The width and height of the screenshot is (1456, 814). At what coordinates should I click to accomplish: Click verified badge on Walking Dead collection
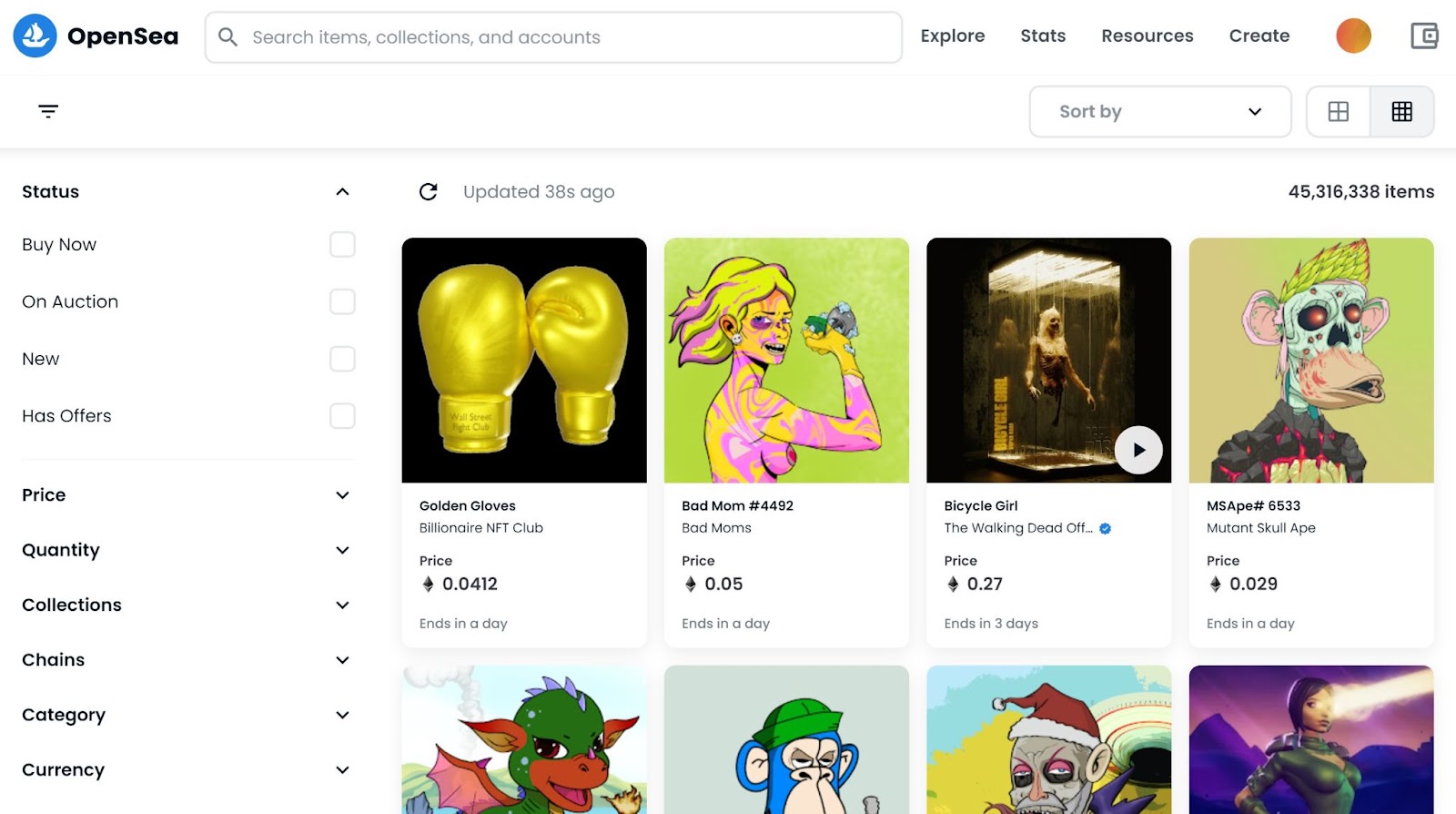point(1105,528)
